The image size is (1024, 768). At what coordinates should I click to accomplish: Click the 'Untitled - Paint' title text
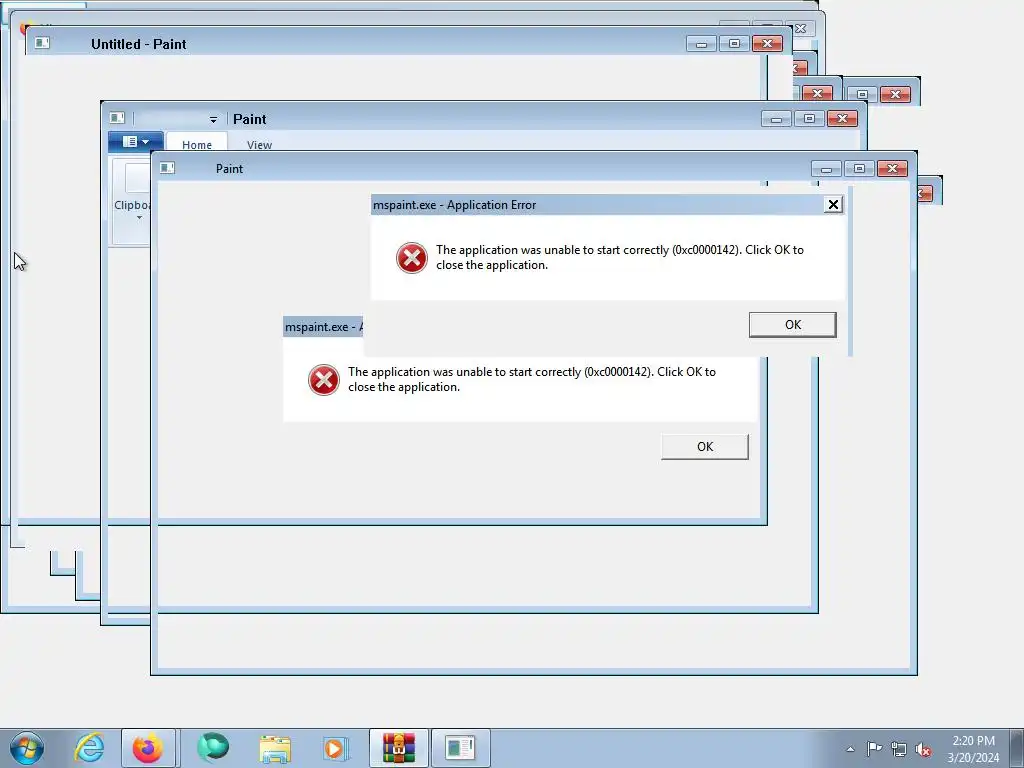(138, 44)
